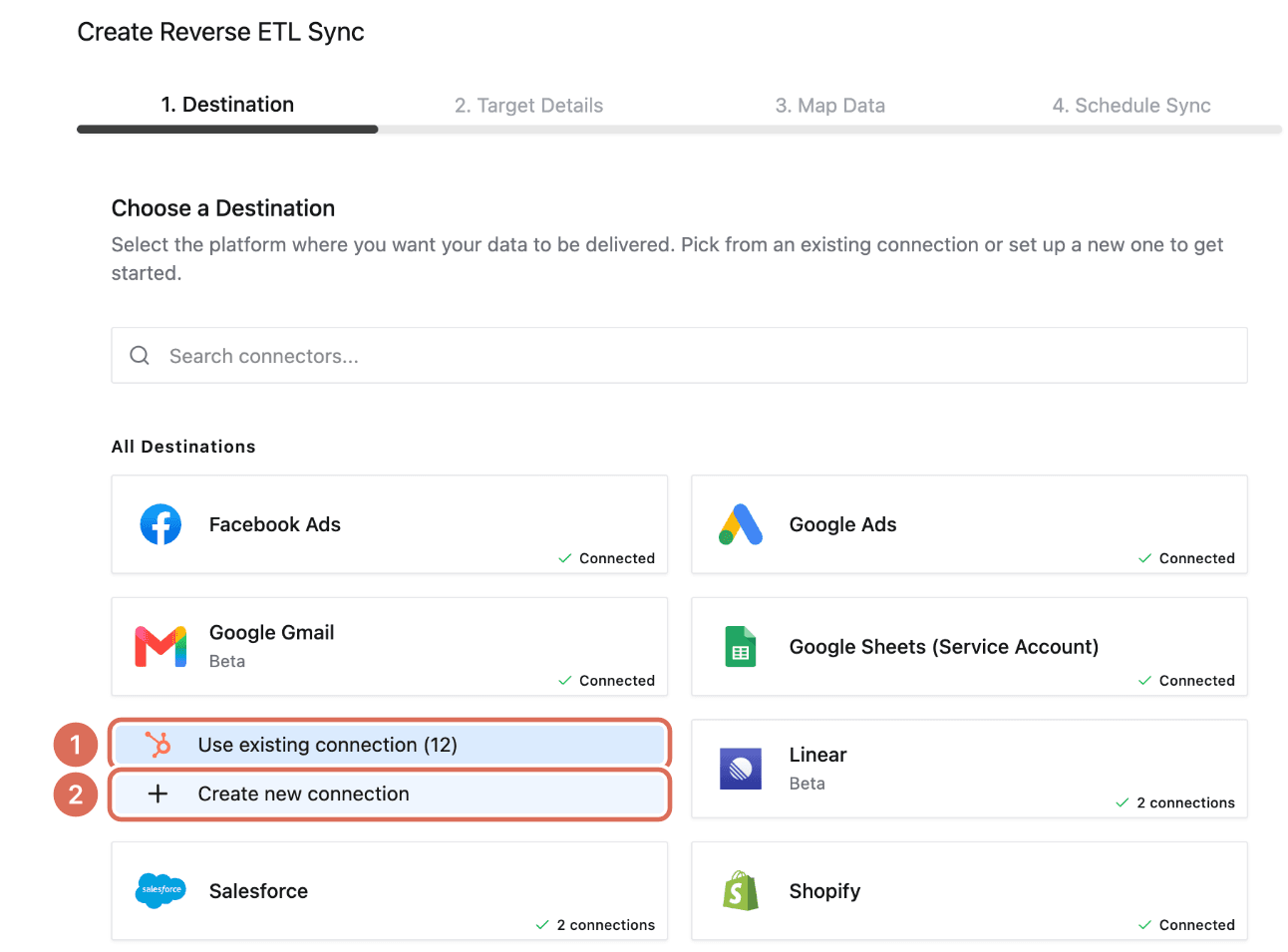Click Connected status on Facebook Ads

pyautogui.click(x=607, y=558)
